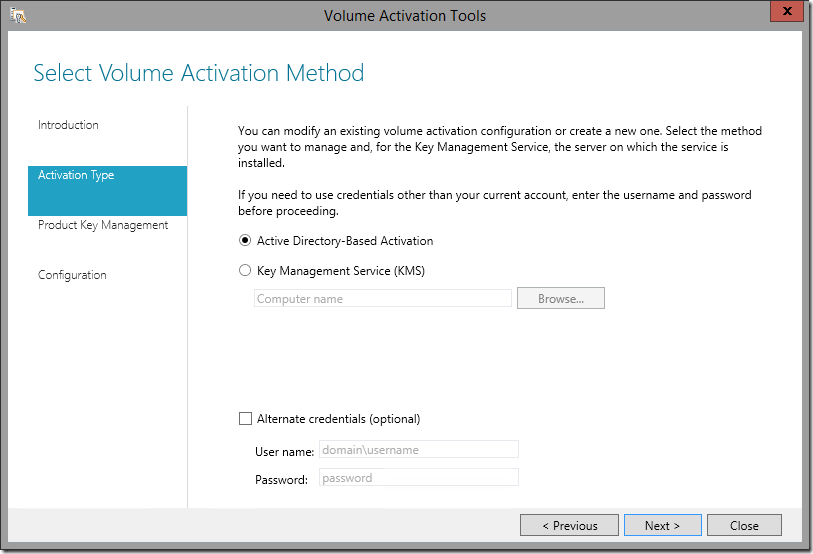
Task: Click the Volume Activation Tools title bar icon
Action: pyautogui.click(x=18, y=16)
